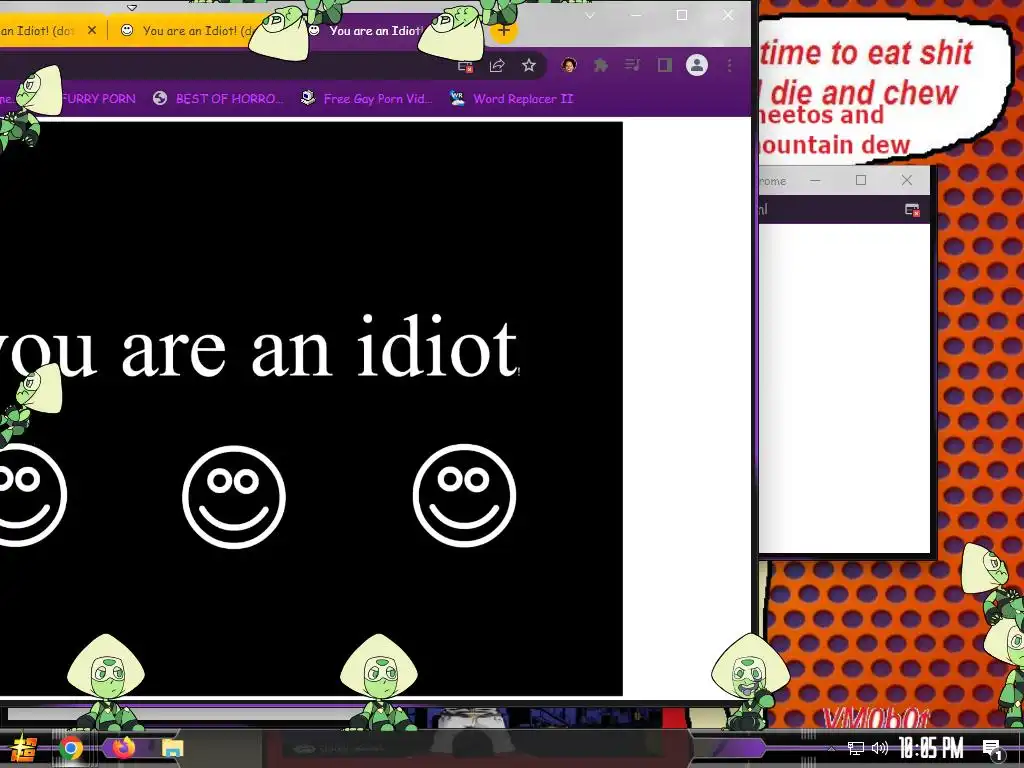This screenshot has width=1024, height=768.
Task: Click the middle smiley face on the page
Action: (234, 497)
